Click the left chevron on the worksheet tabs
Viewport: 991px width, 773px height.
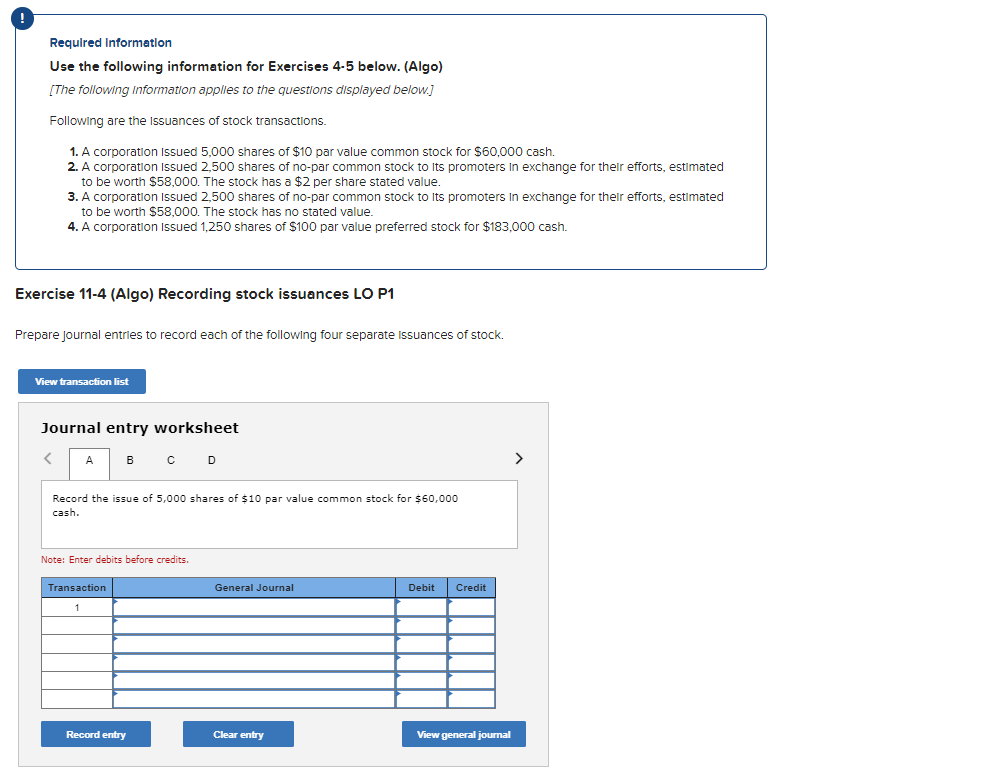(x=47, y=458)
